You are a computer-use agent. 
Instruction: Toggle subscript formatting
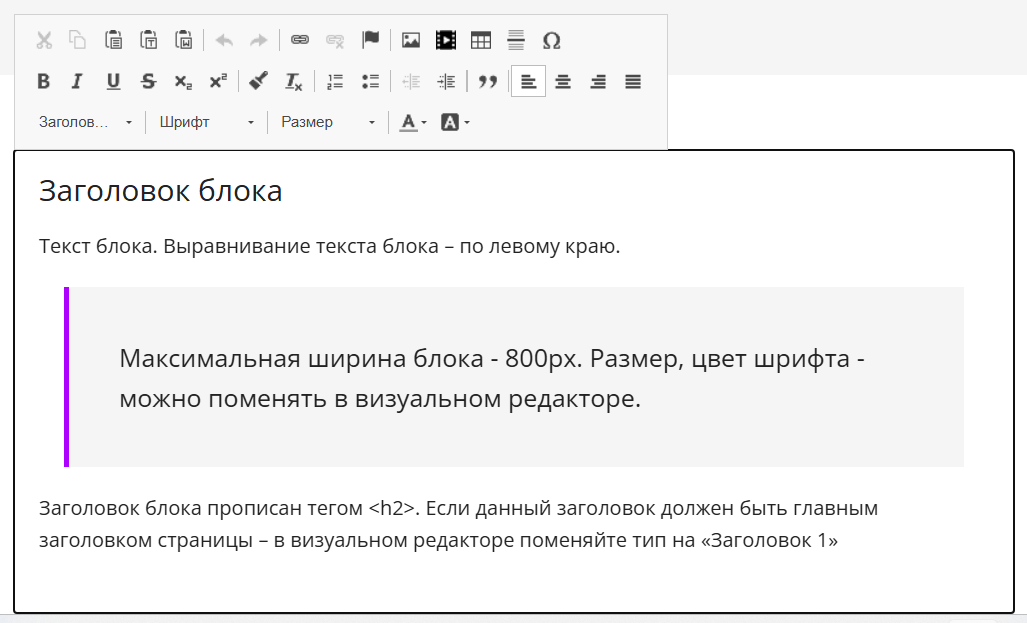pos(183,81)
